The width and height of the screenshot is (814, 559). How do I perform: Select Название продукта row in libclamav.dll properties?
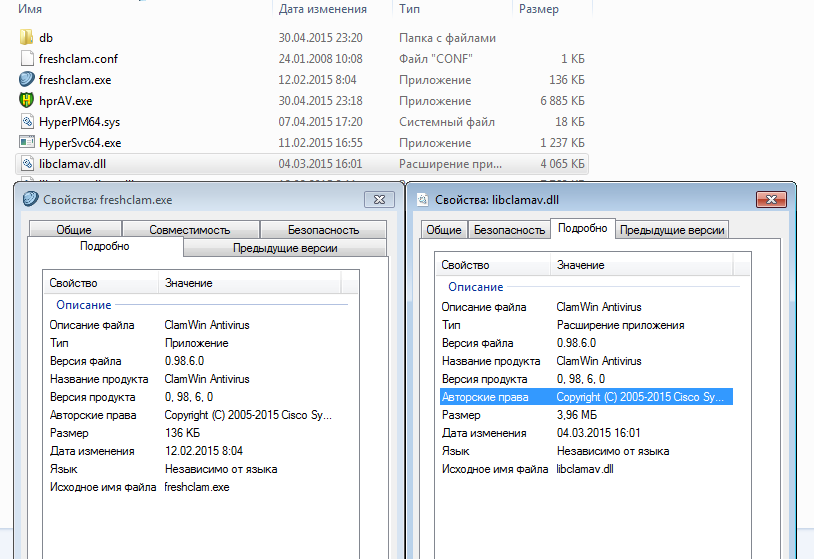586,361
